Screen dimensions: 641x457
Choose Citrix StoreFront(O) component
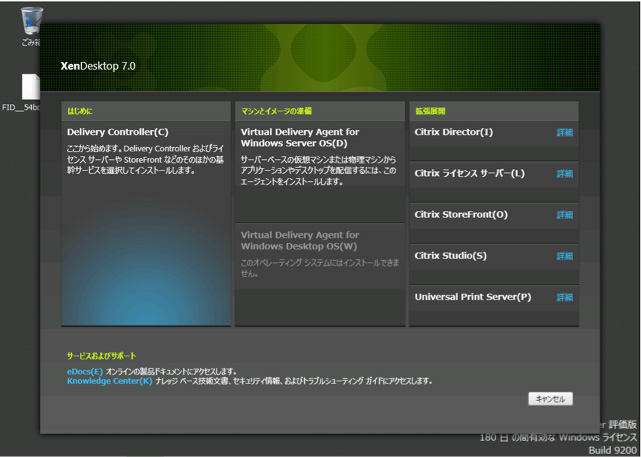461,215
